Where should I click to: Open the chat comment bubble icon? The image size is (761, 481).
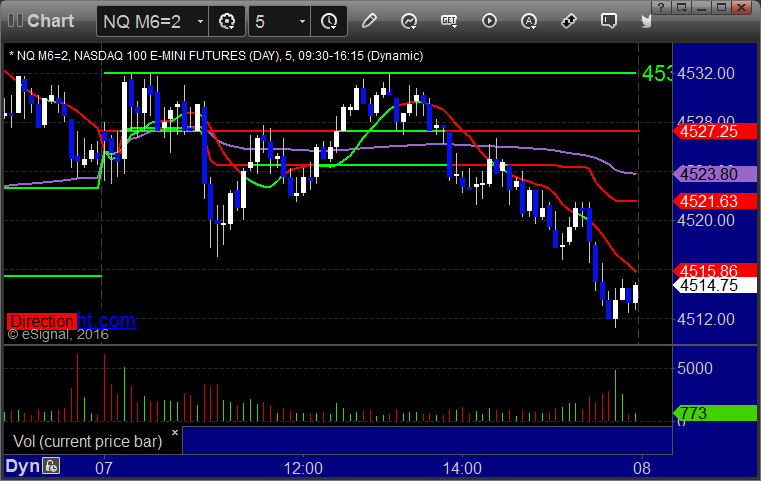point(608,21)
